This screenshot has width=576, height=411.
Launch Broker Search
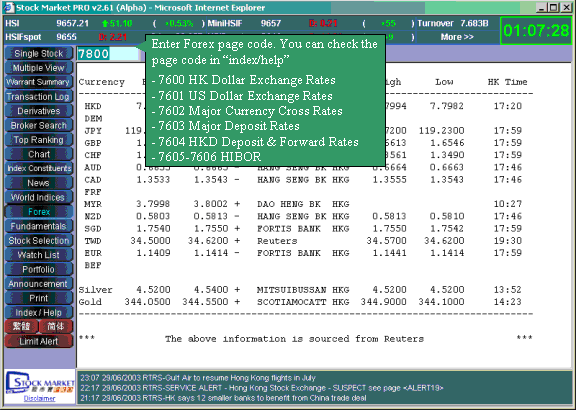click(39, 126)
